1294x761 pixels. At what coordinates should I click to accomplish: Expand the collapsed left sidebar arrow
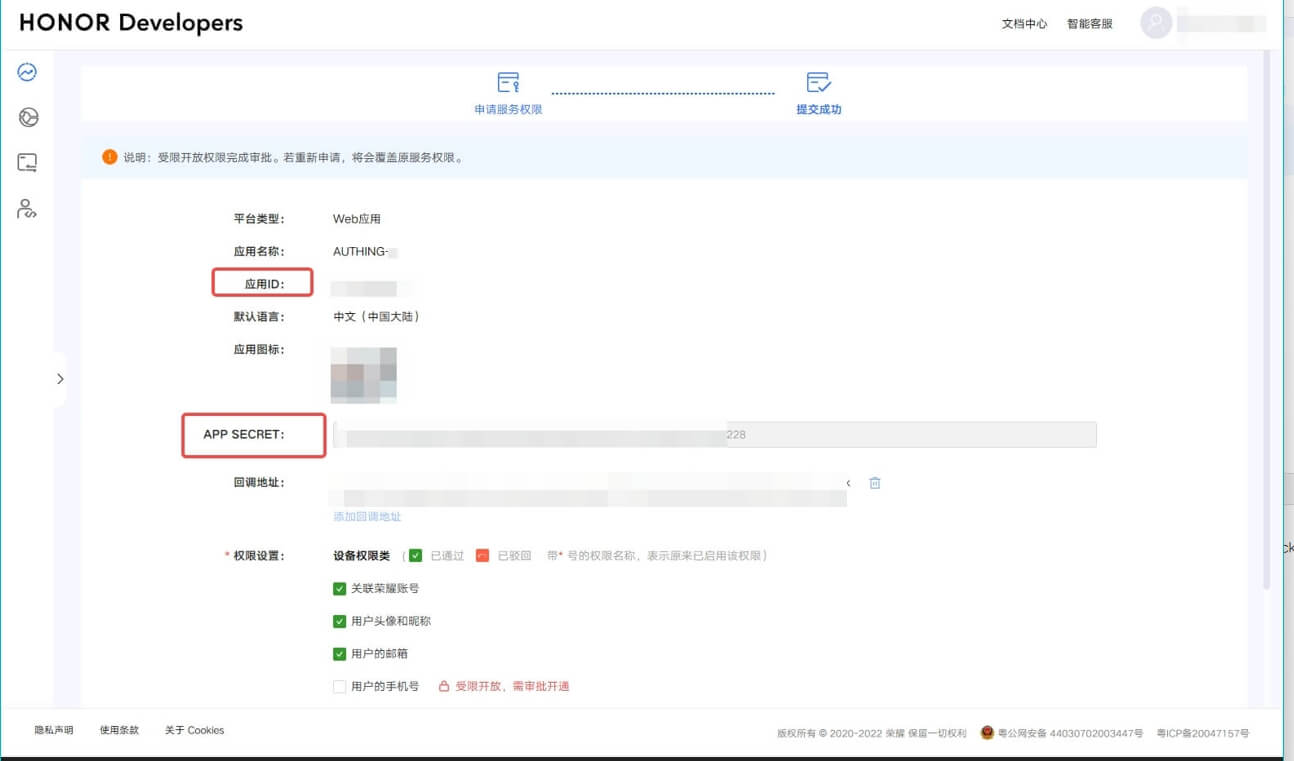tap(60, 379)
